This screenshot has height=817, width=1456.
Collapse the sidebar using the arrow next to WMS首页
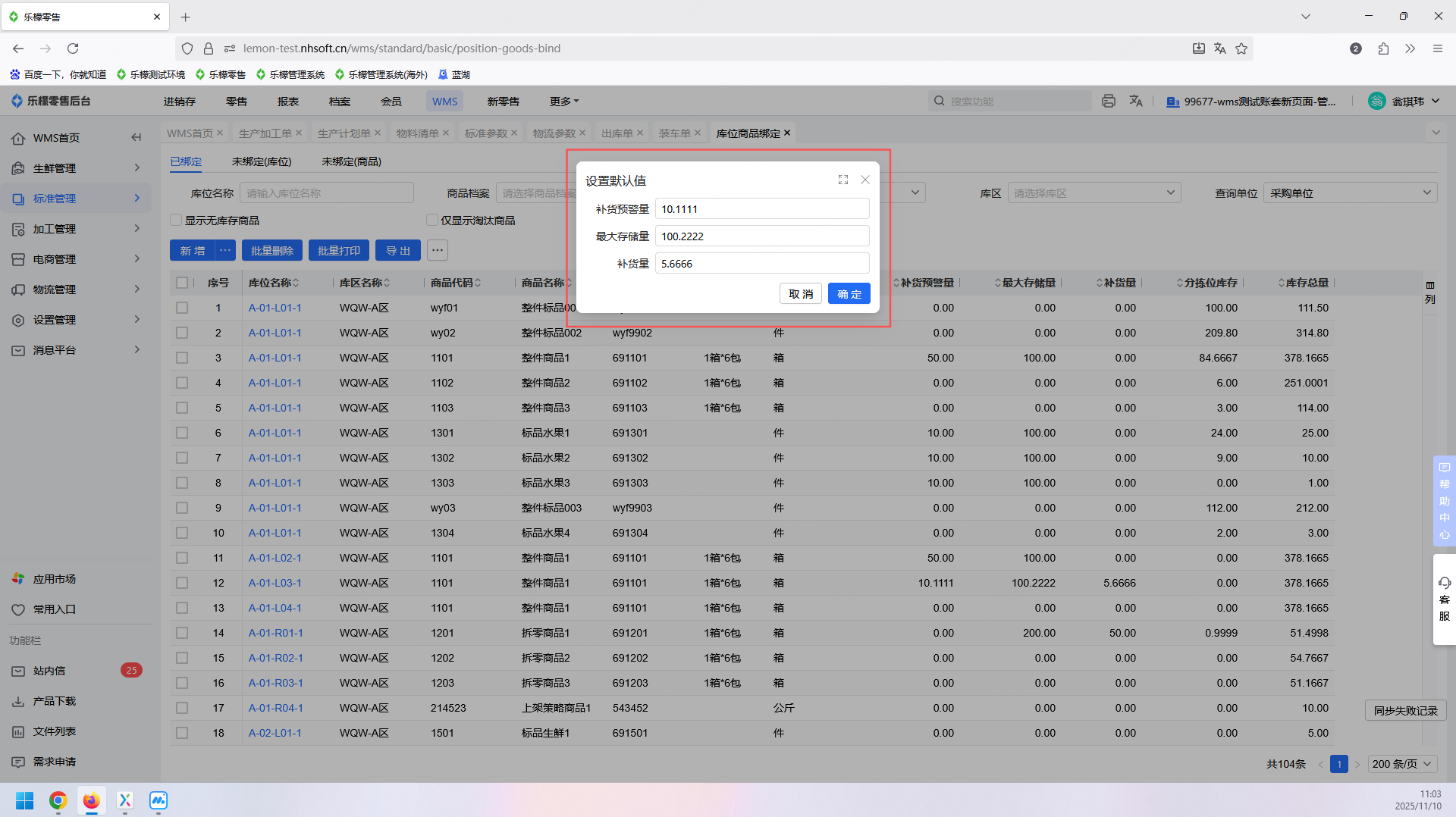136,137
